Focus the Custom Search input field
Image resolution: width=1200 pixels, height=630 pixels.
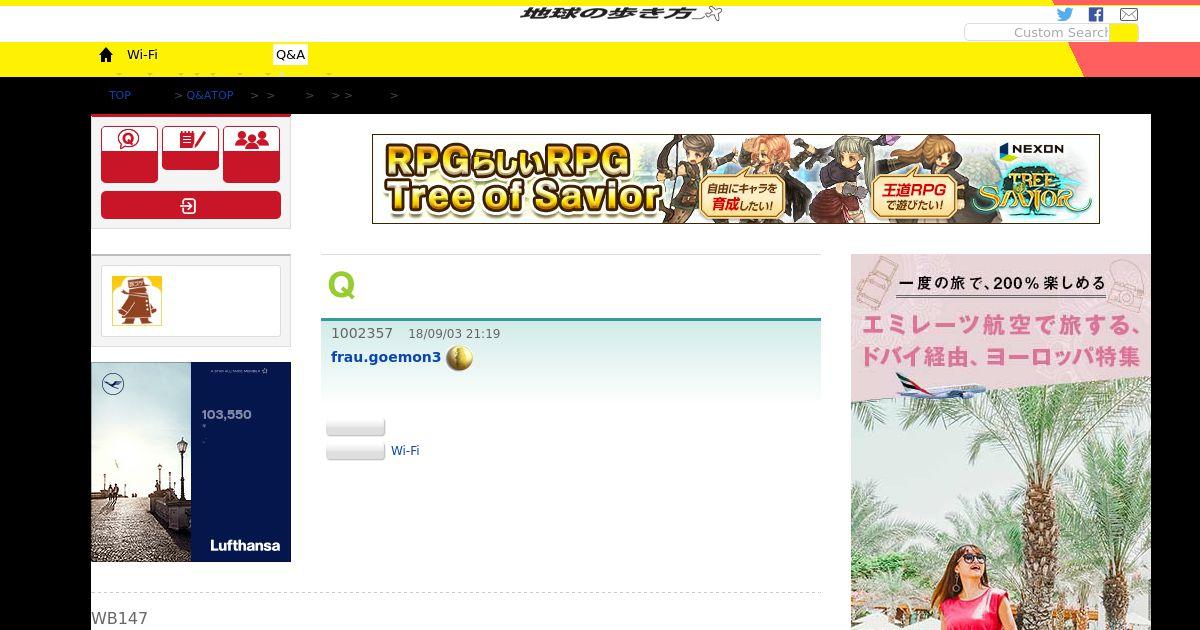point(1037,32)
